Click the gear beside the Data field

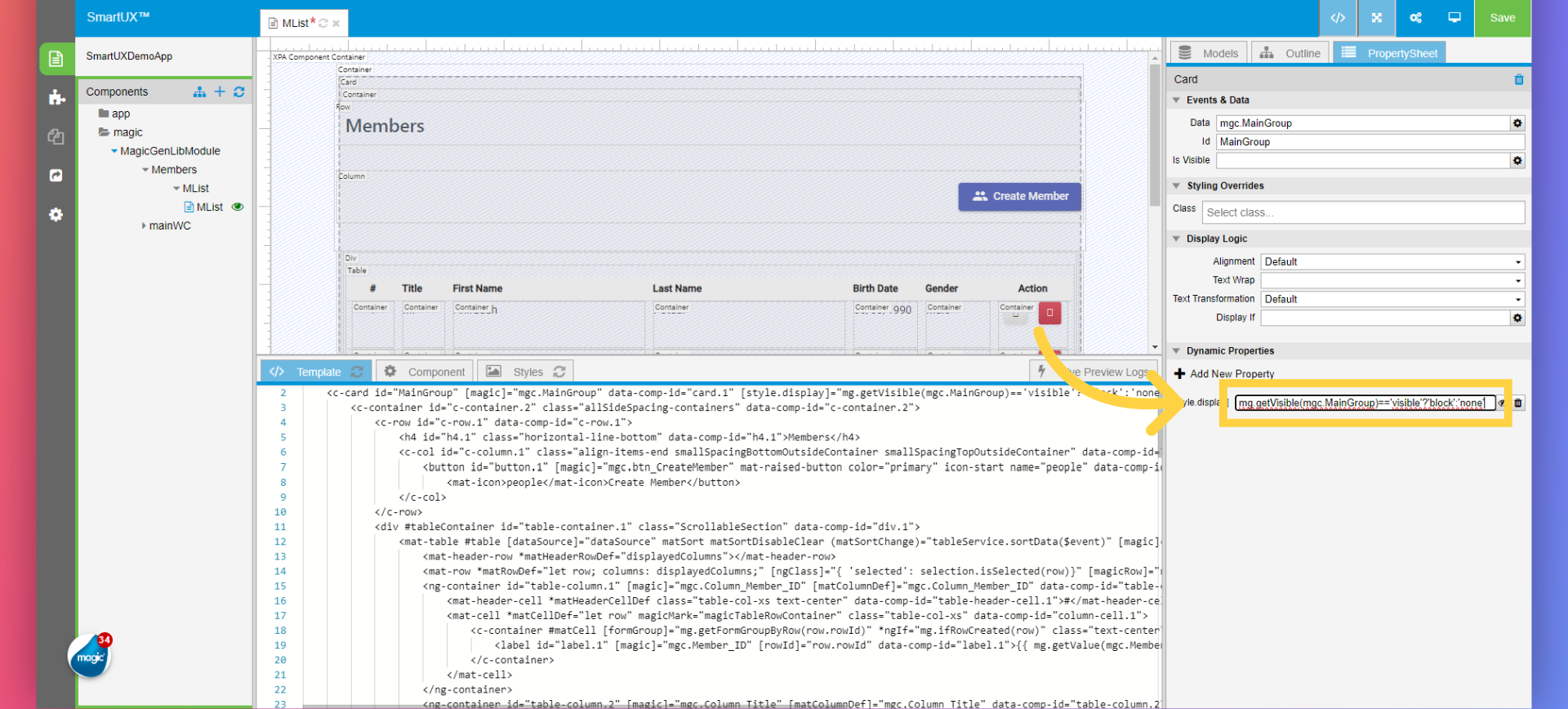(x=1517, y=123)
